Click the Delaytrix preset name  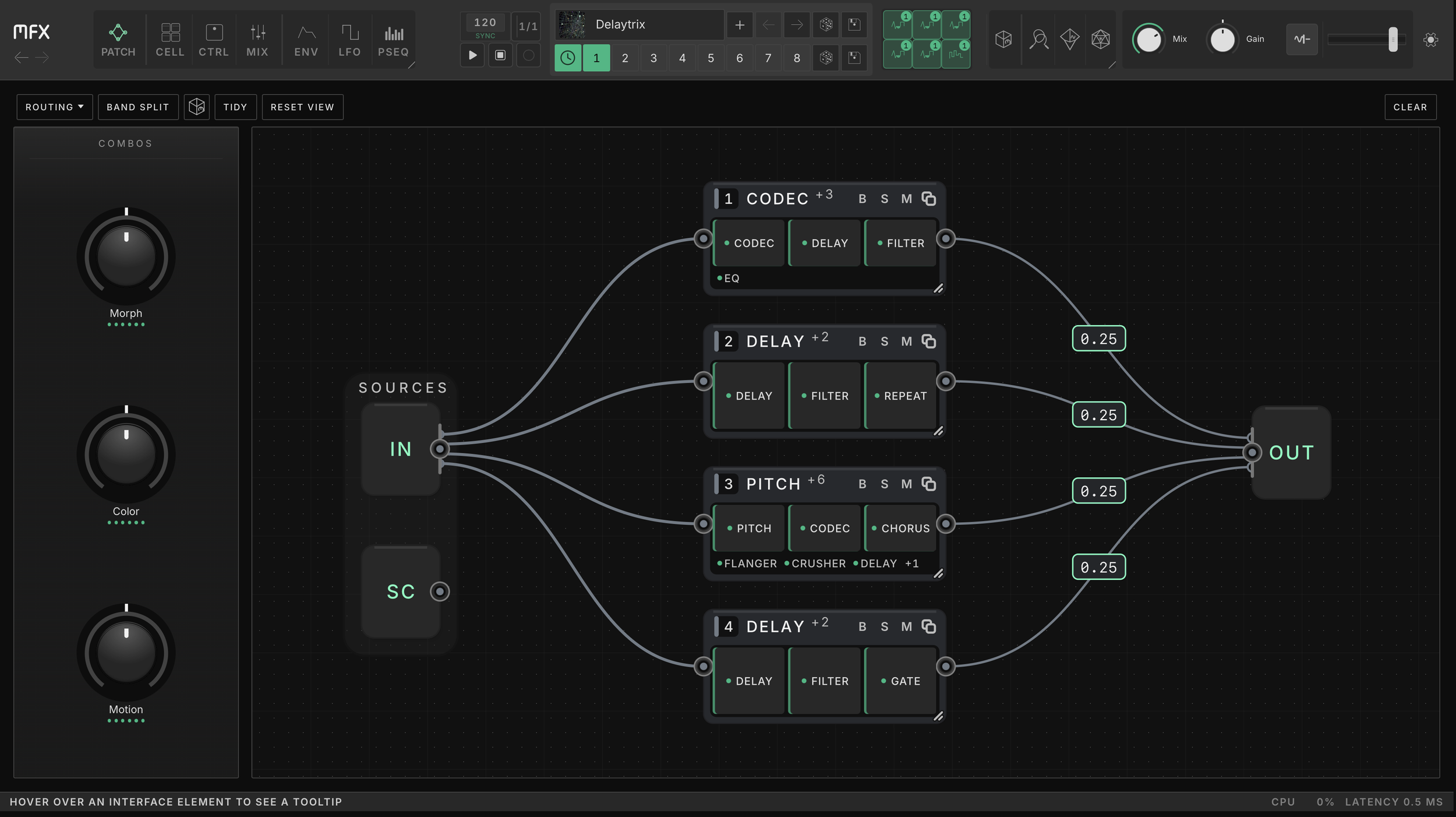click(620, 24)
